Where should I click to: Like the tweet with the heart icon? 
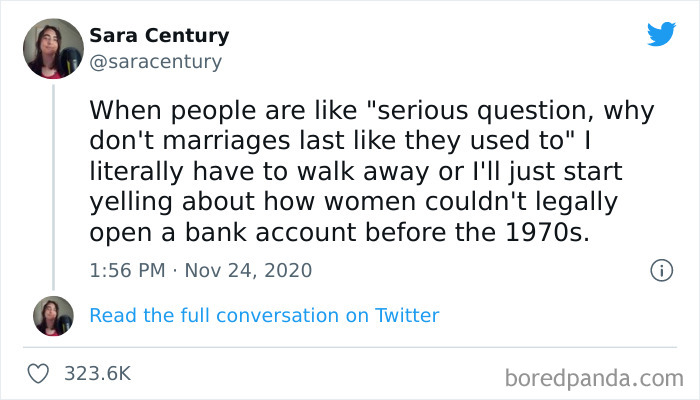tap(40, 373)
